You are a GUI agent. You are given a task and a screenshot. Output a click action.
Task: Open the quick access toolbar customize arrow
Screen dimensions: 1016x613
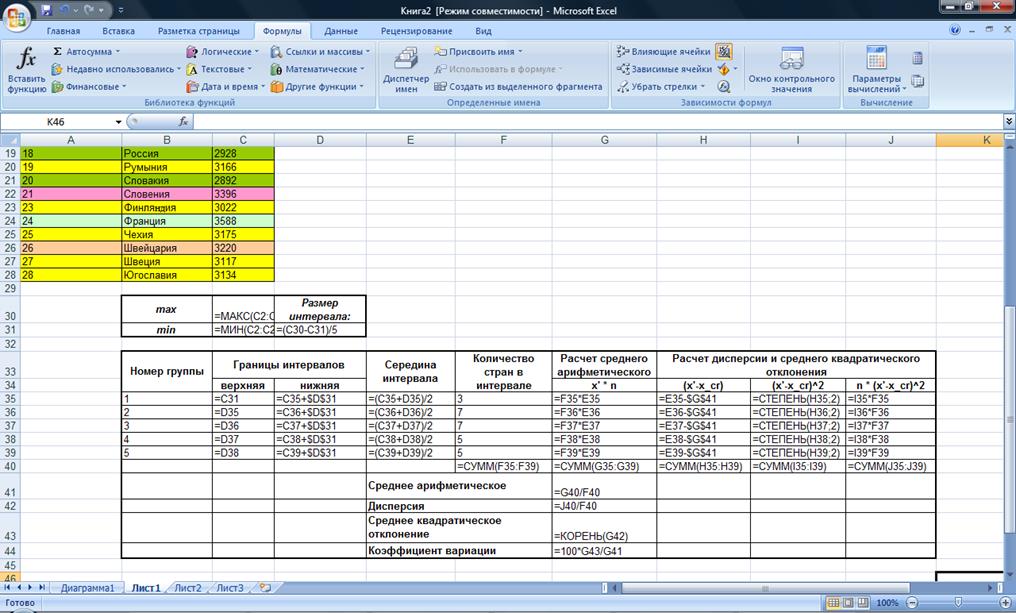pyautogui.click(x=121, y=10)
